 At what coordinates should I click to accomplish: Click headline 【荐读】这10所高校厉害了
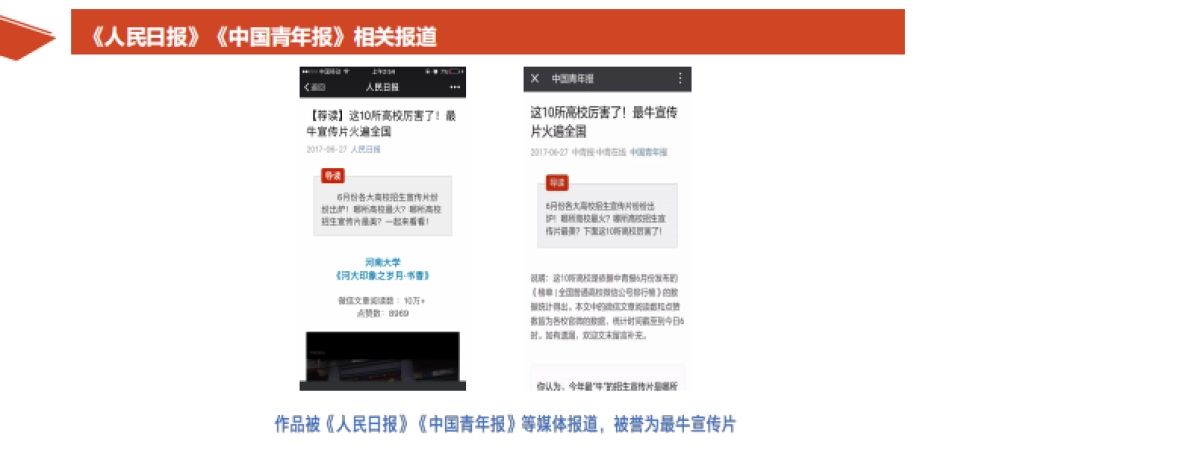(381, 122)
